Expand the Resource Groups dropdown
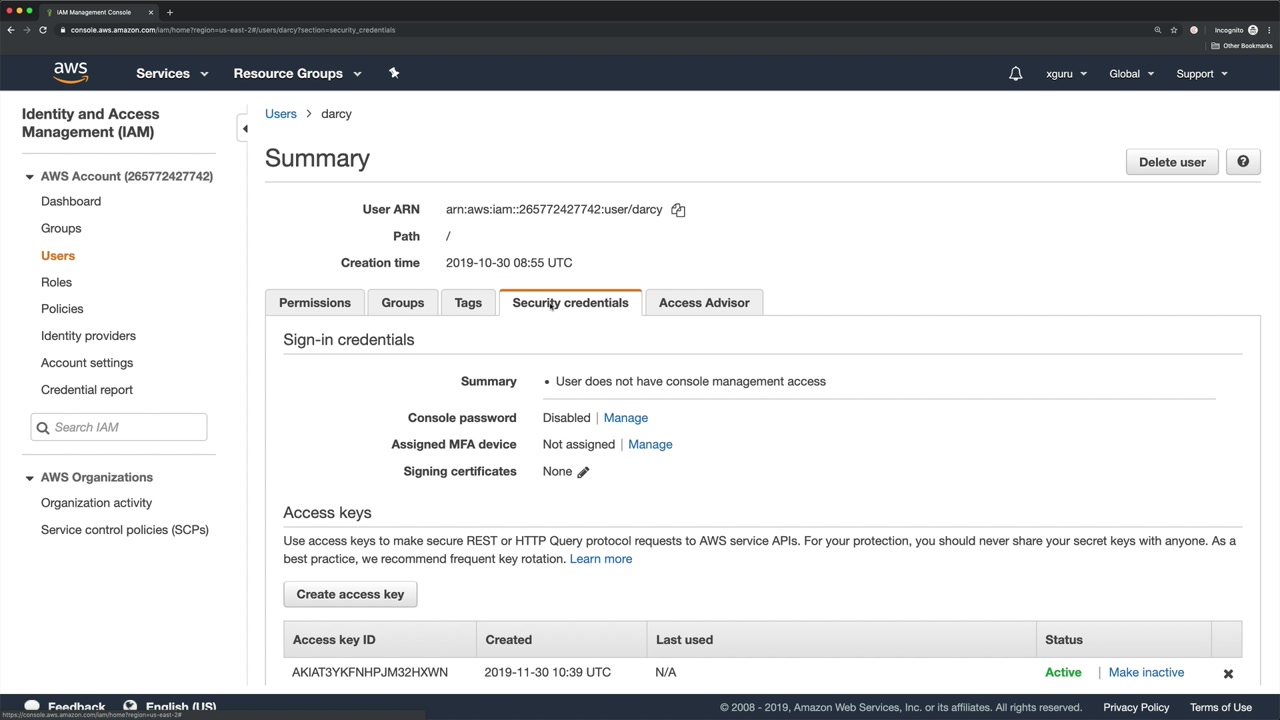This screenshot has height=720, width=1280. 297,73
